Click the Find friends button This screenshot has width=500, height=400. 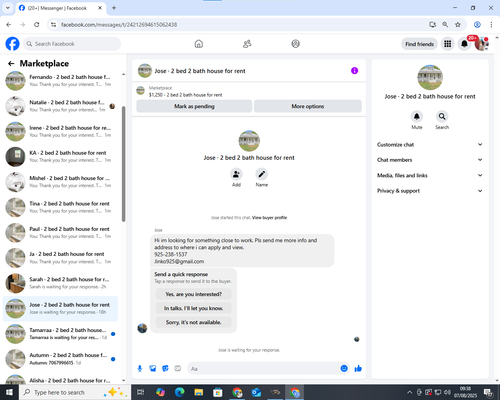click(x=419, y=44)
